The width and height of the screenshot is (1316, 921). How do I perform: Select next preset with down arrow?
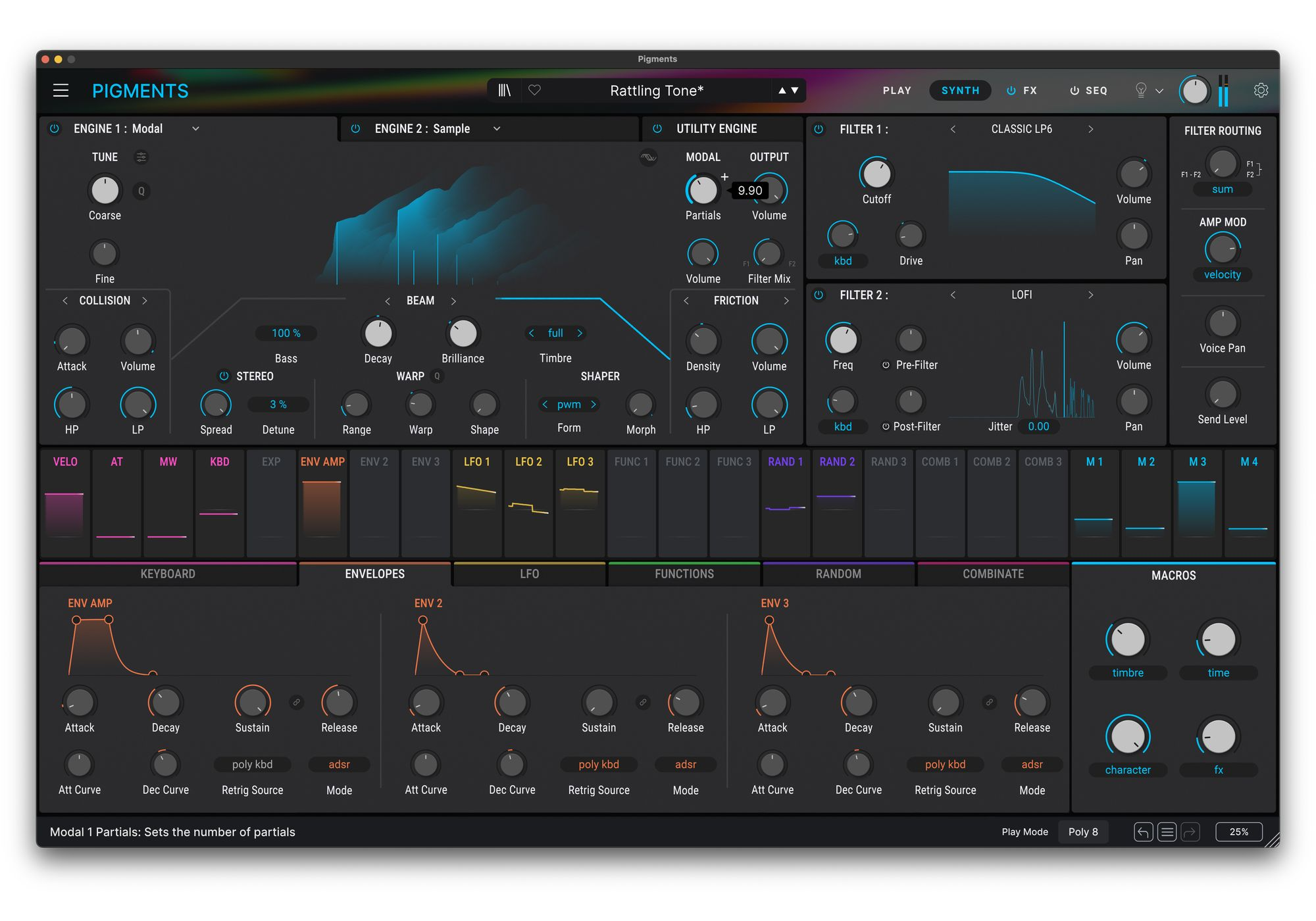click(795, 90)
